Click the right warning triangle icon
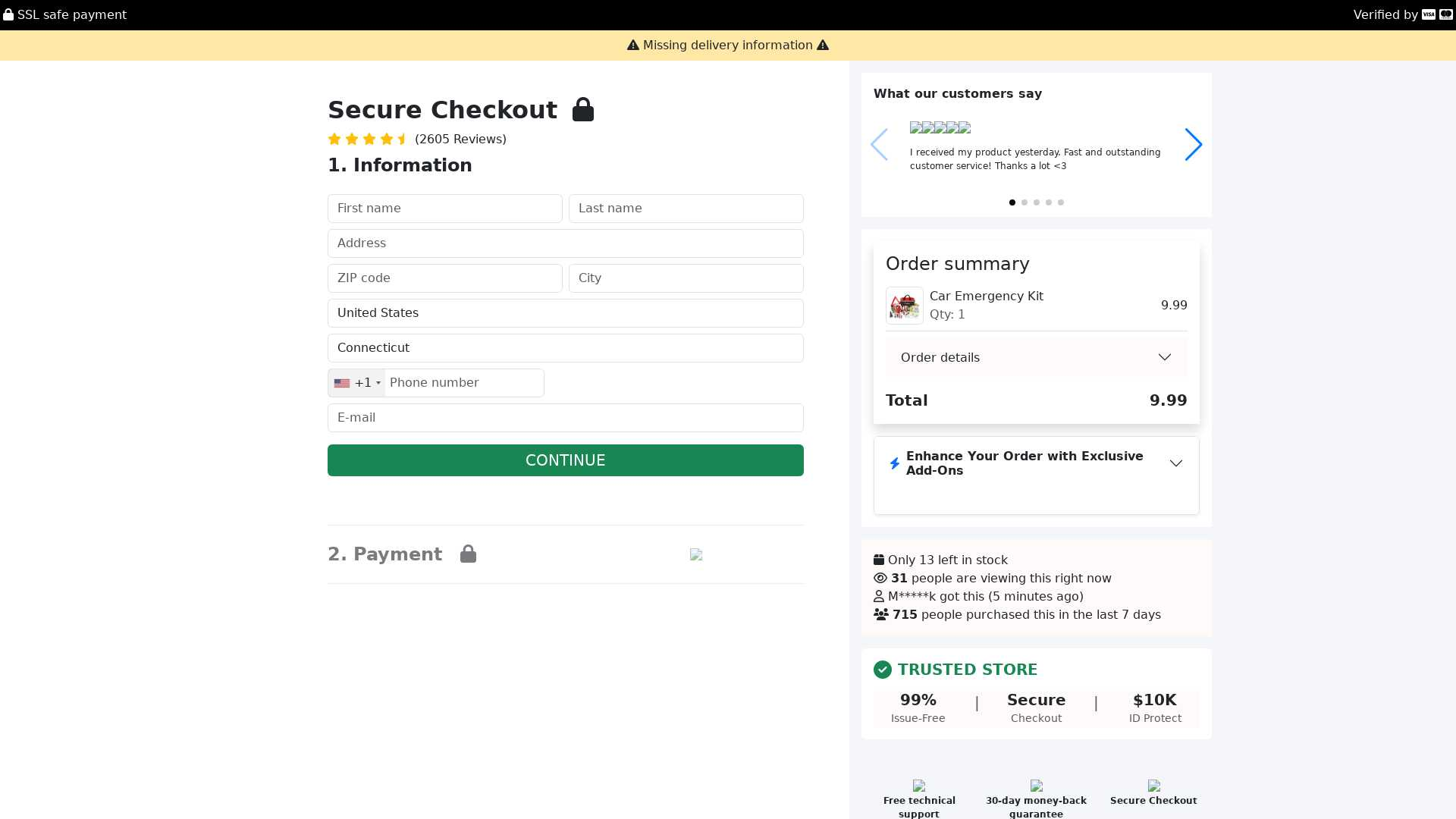Screen dimensions: 1456x819 tap(823, 45)
